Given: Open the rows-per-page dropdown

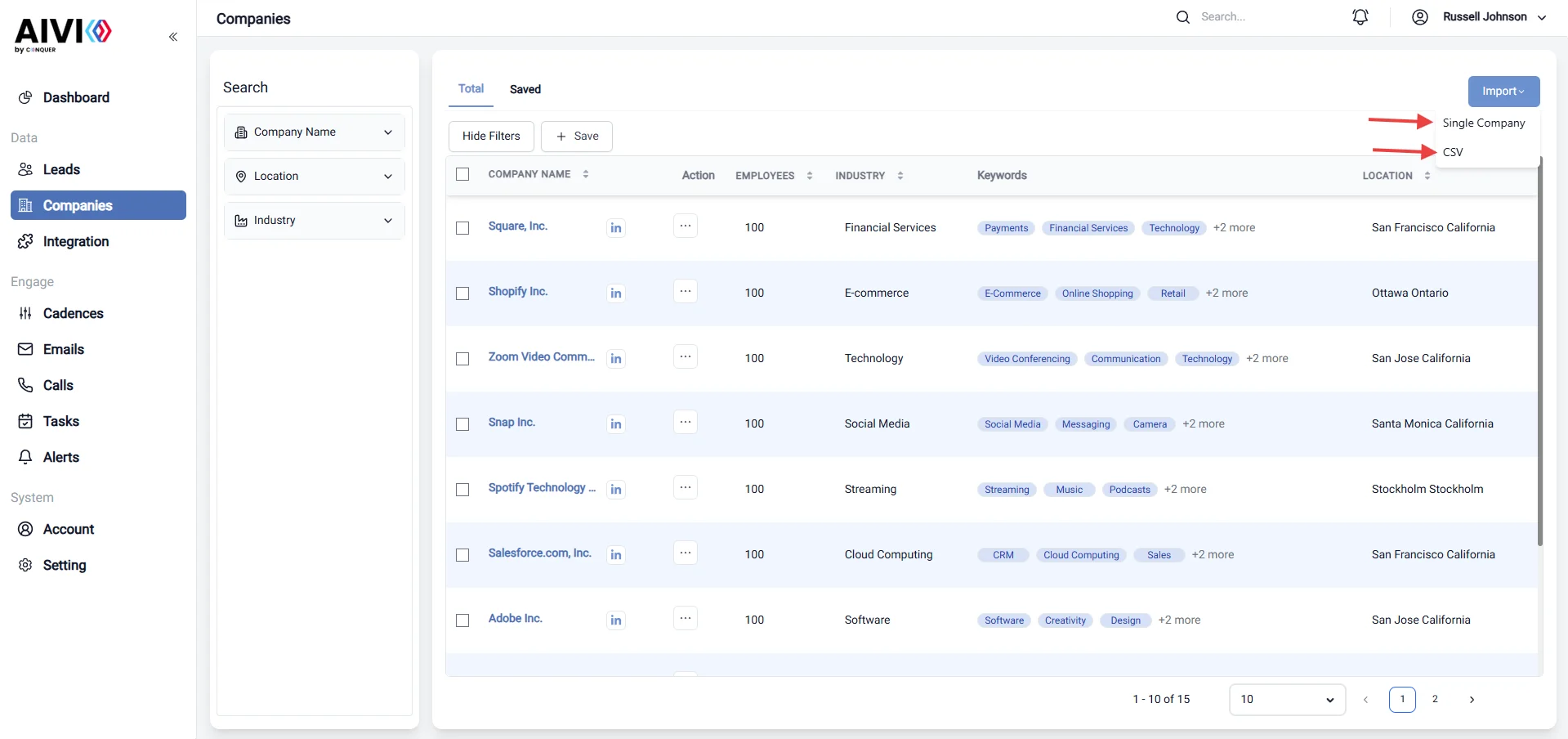Looking at the screenshot, I should [1287, 700].
